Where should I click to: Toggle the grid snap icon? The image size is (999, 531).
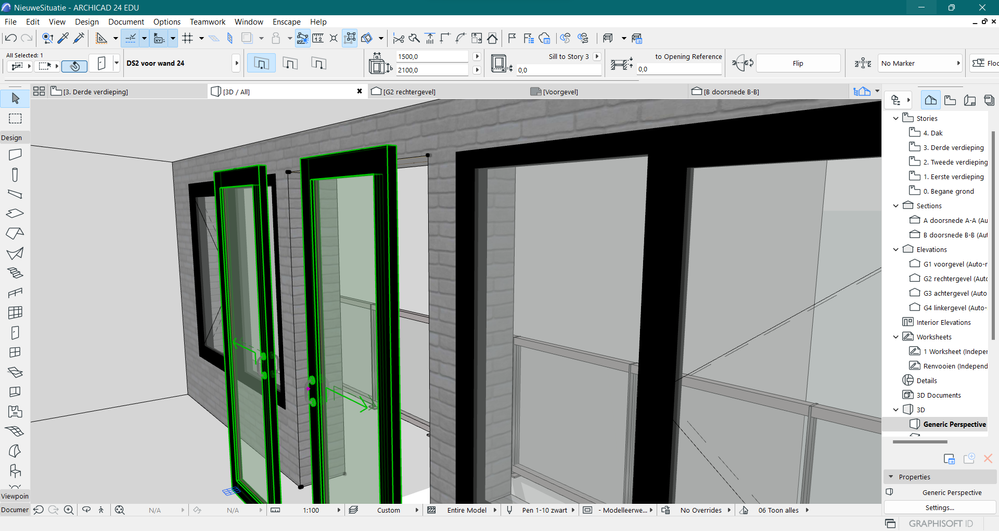187,39
